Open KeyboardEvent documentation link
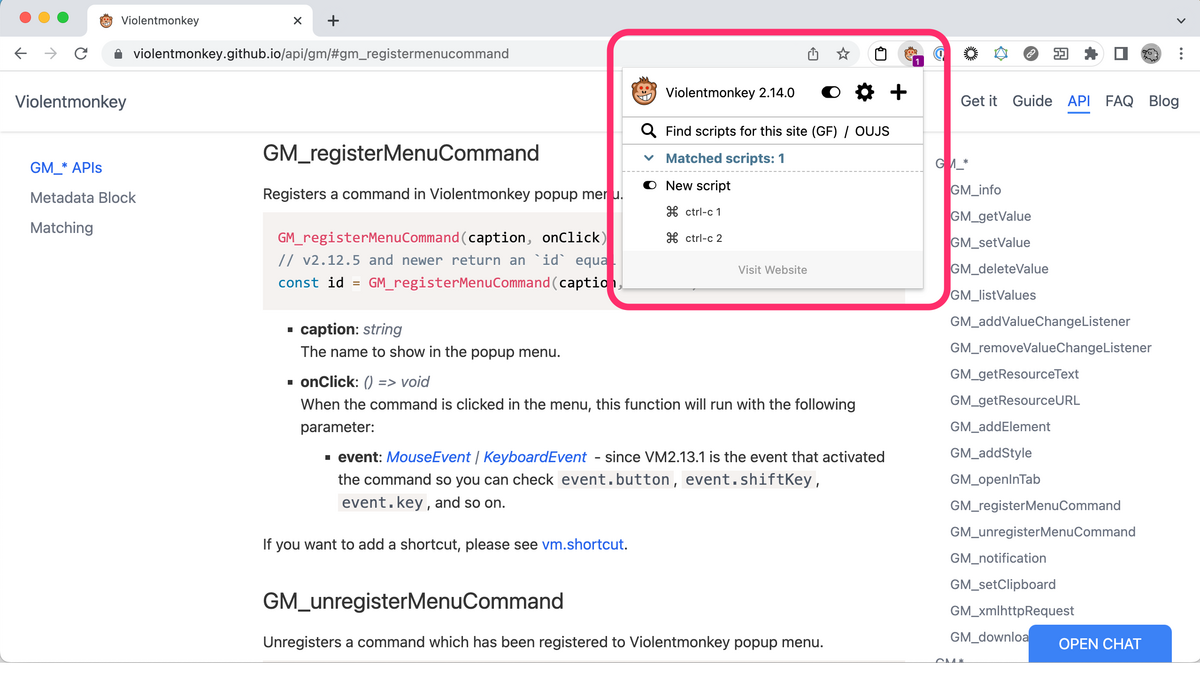 (535, 457)
